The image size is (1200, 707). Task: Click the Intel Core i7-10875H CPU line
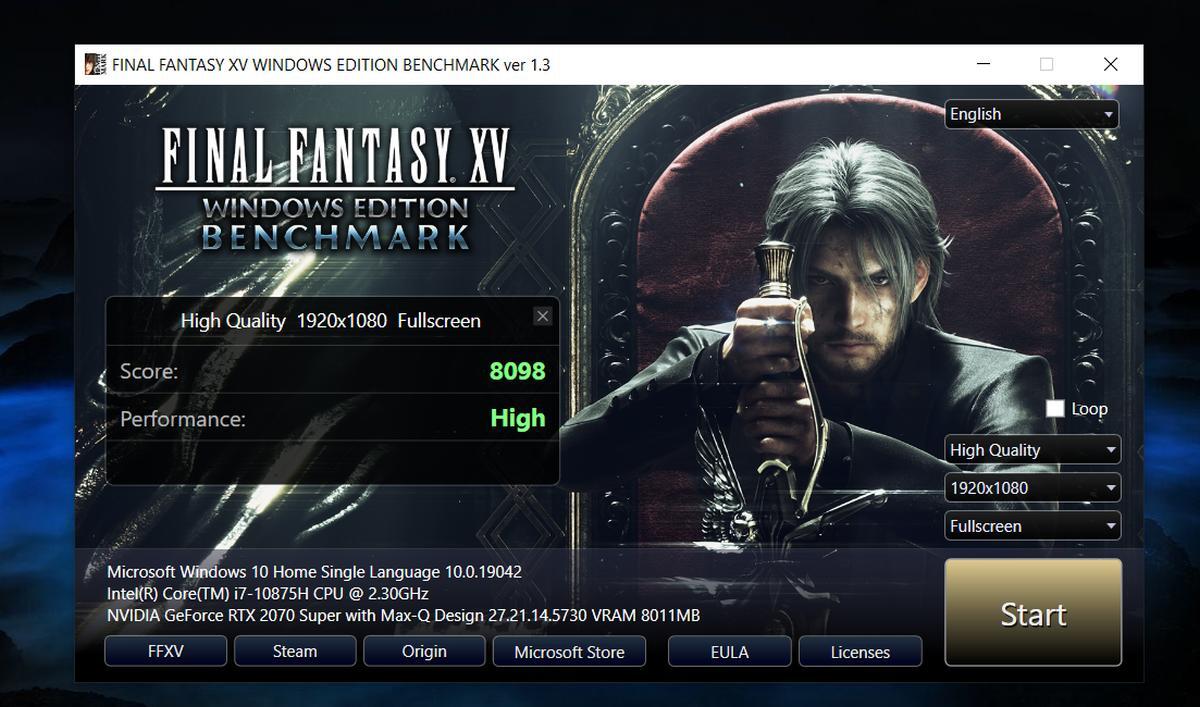coord(268,594)
